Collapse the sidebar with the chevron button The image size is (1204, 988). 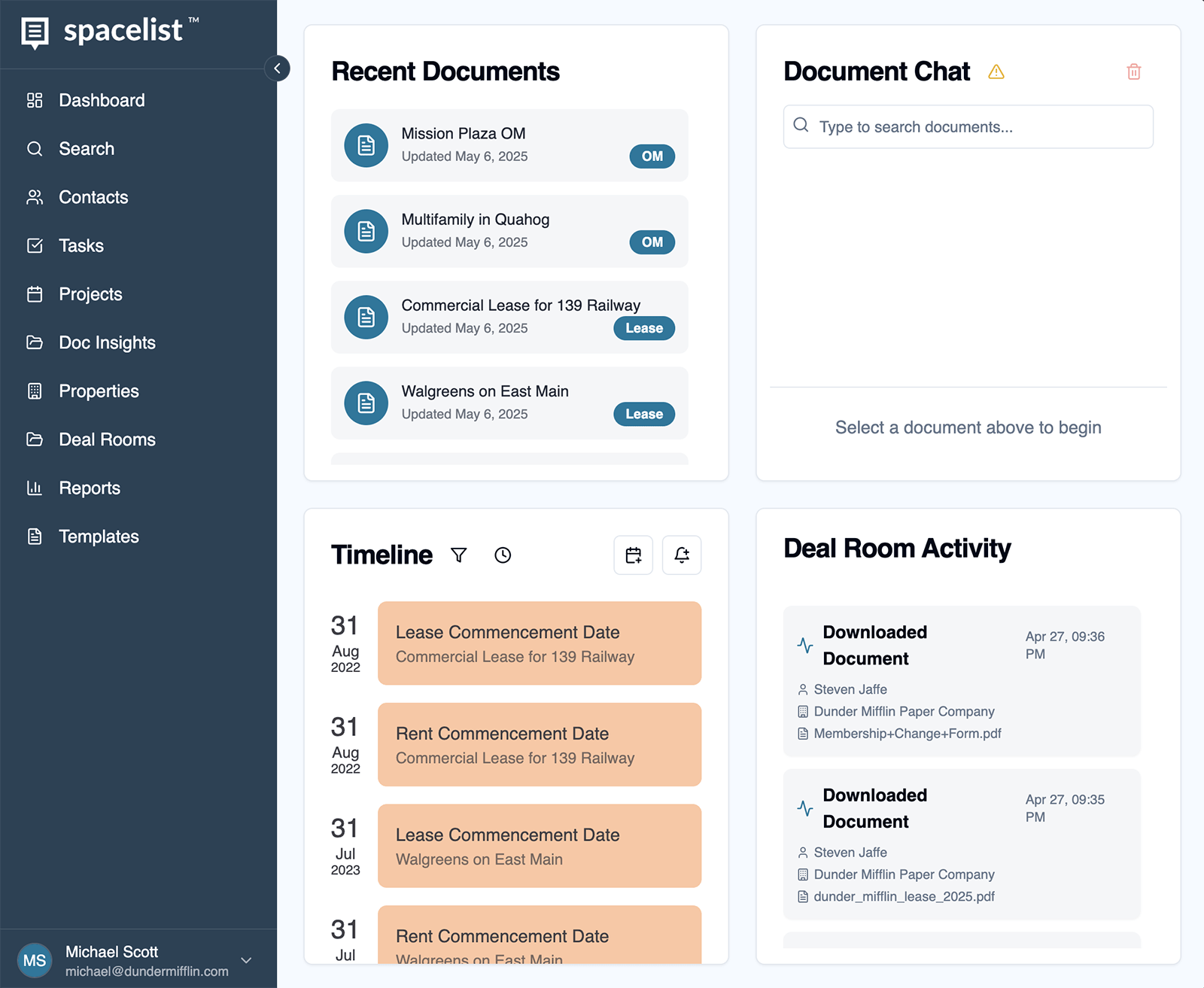[x=278, y=68]
